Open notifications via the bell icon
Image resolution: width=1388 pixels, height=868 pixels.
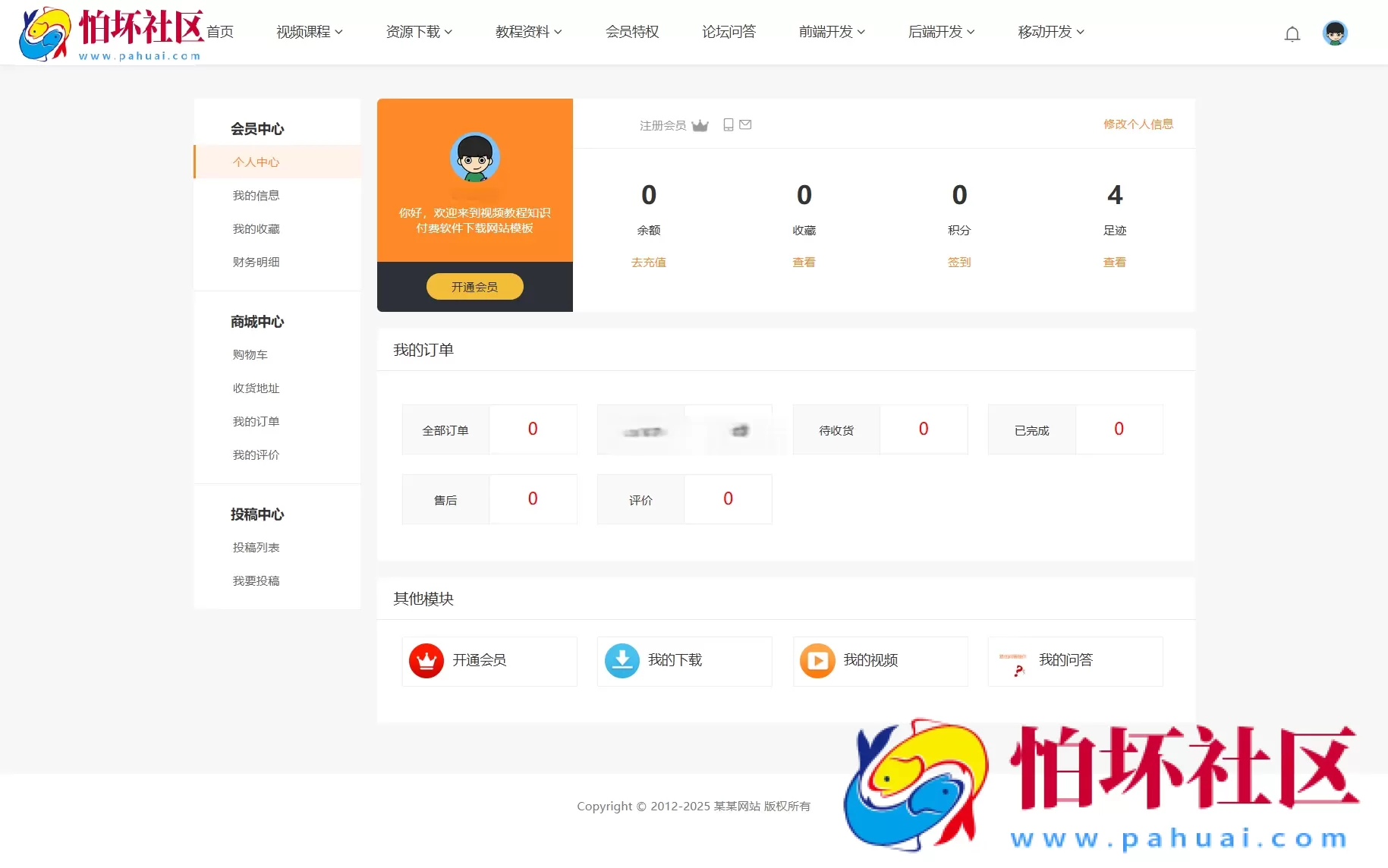(x=1292, y=34)
